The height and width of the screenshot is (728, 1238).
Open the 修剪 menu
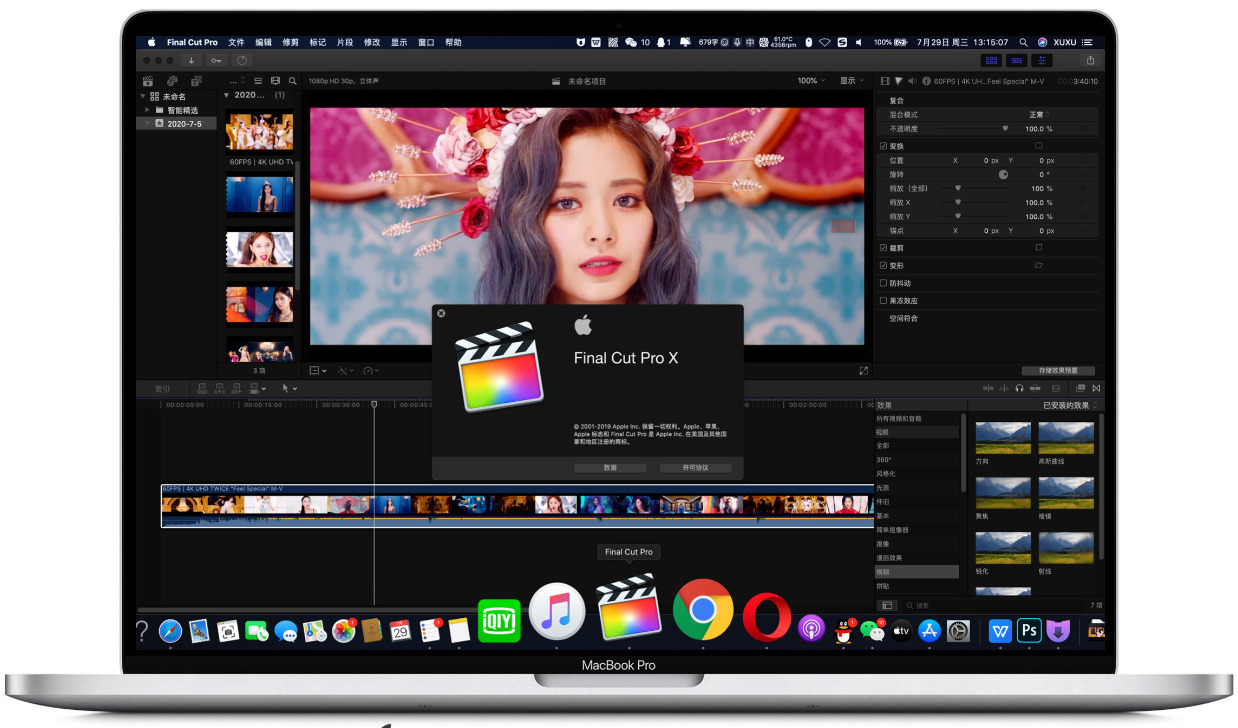(x=290, y=43)
